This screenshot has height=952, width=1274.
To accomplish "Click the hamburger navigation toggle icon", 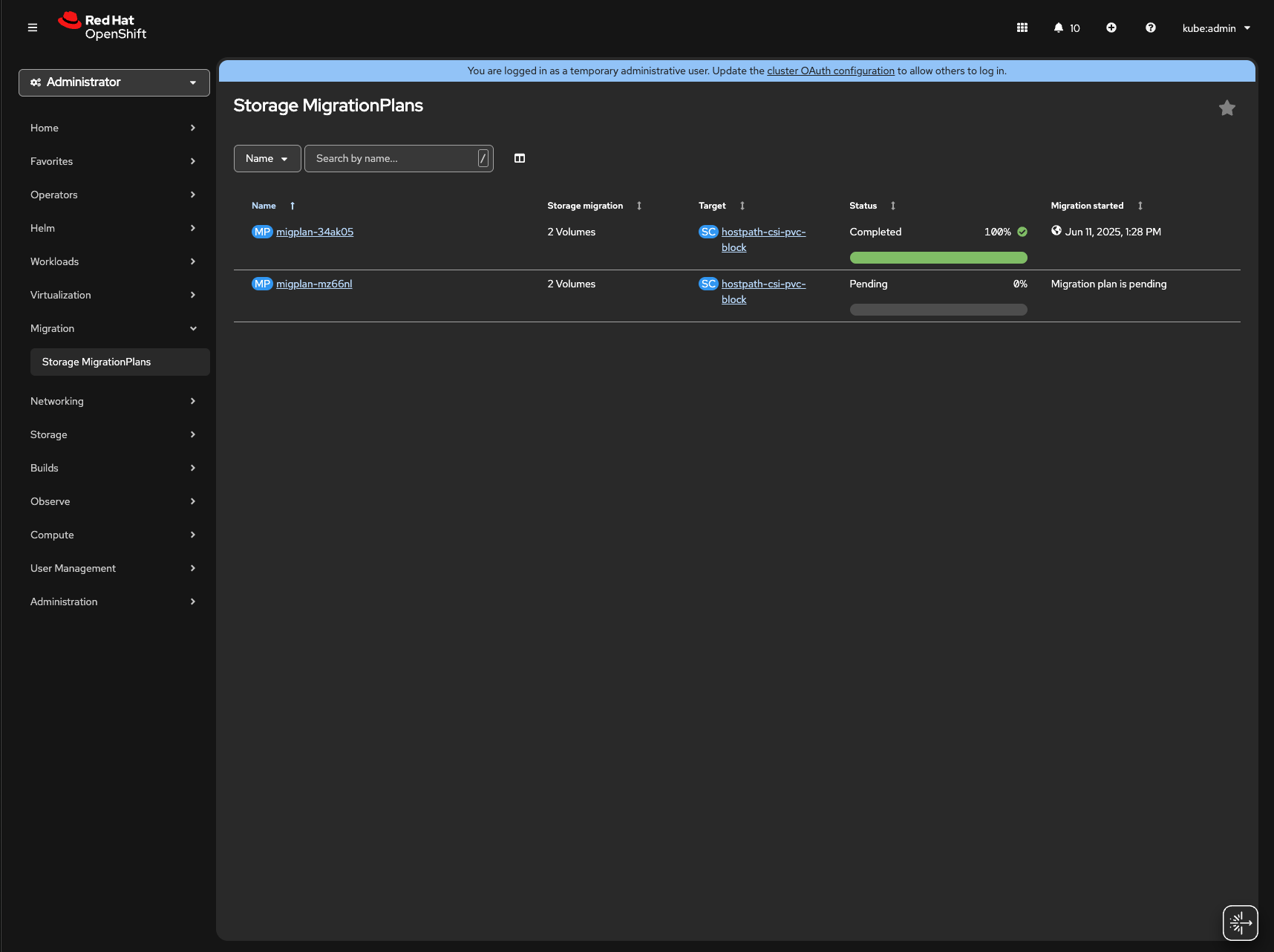I will point(33,27).
